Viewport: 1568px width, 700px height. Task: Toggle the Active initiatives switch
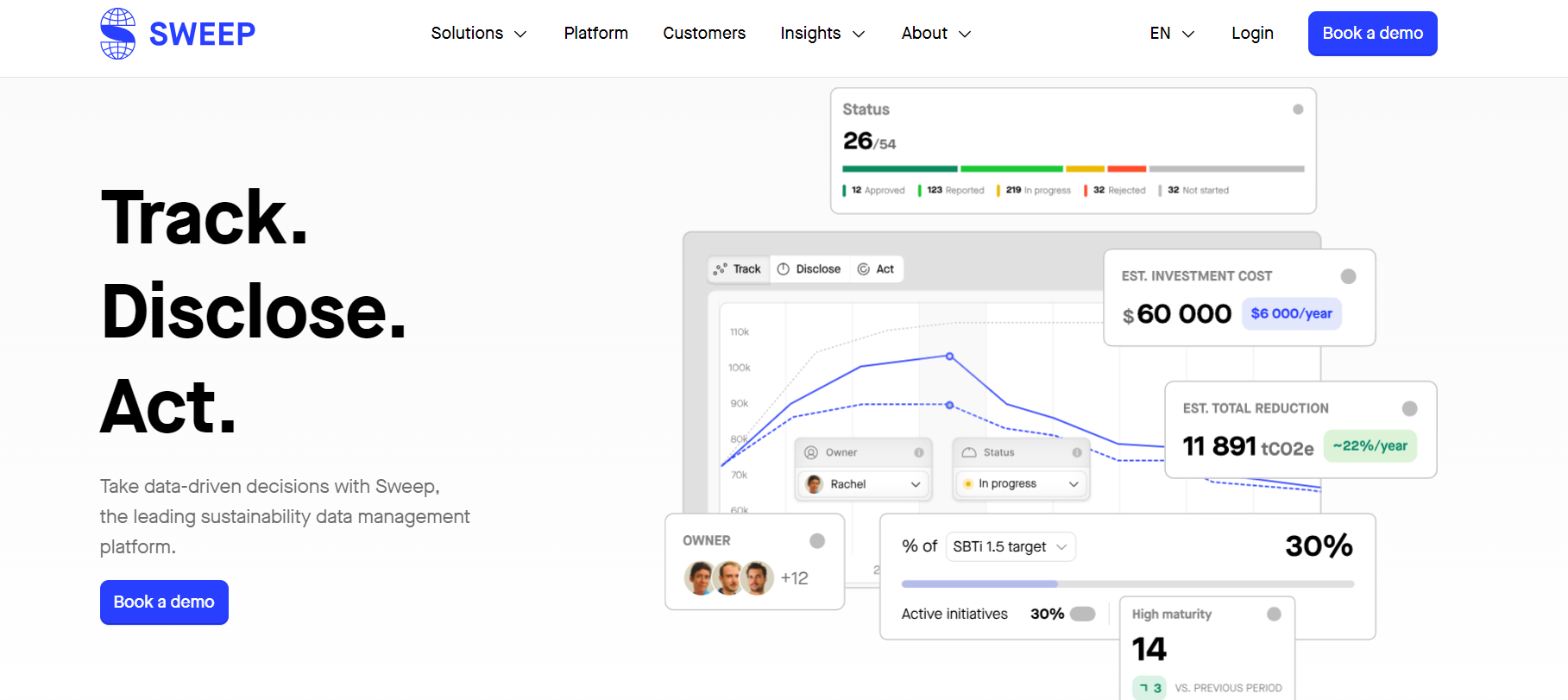[1083, 614]
